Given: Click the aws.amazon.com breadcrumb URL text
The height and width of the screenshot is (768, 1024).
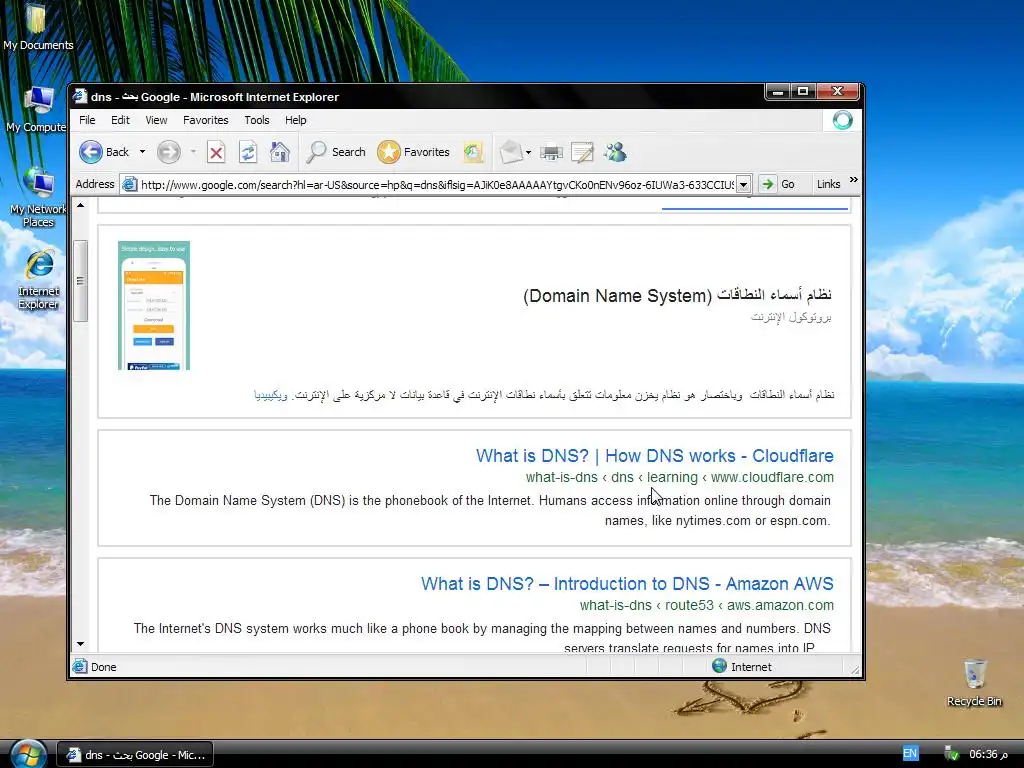Looking at the screenshot, I should point(780,605).
